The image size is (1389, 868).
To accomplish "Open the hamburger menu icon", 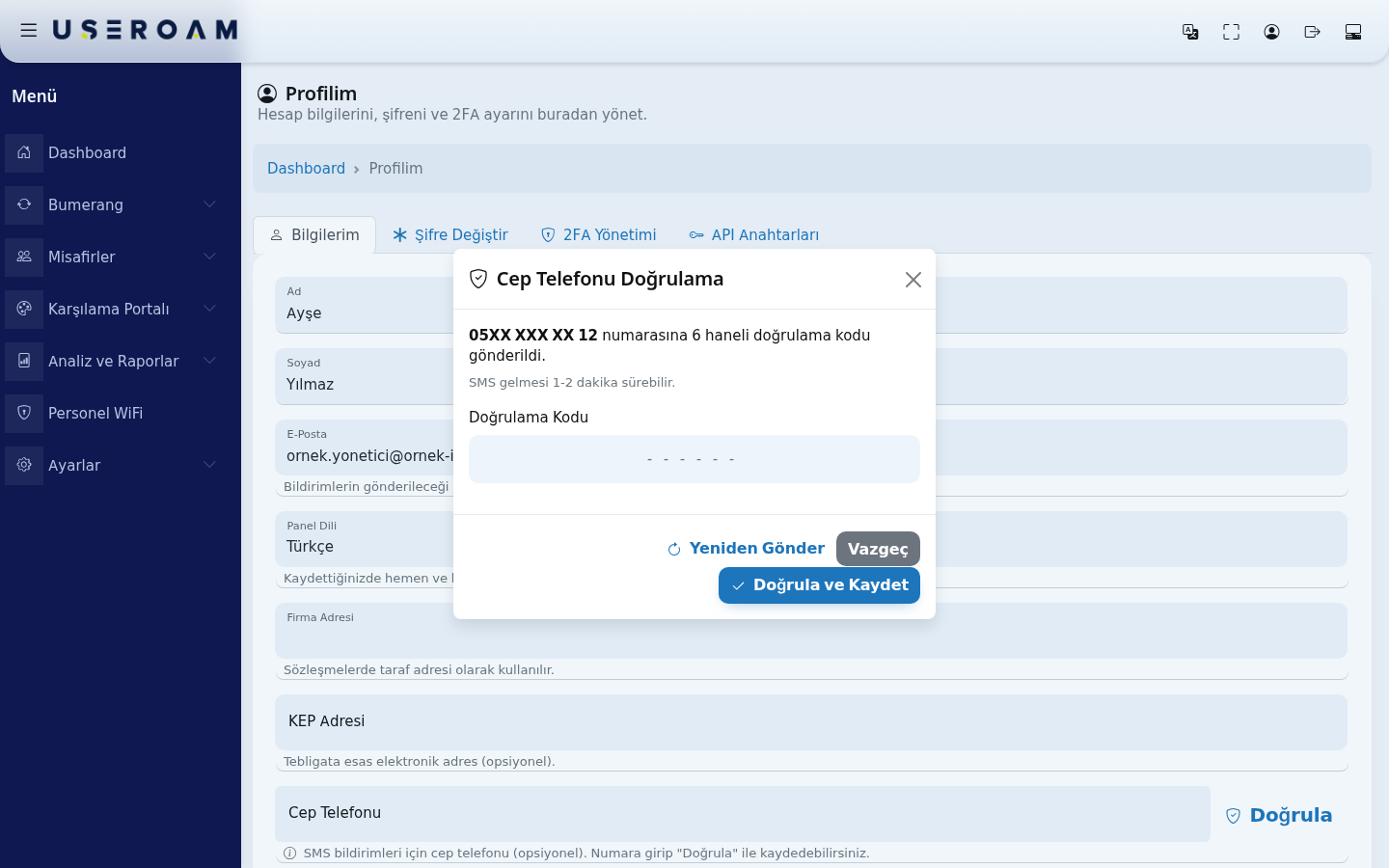I will [x=29, y=31].
